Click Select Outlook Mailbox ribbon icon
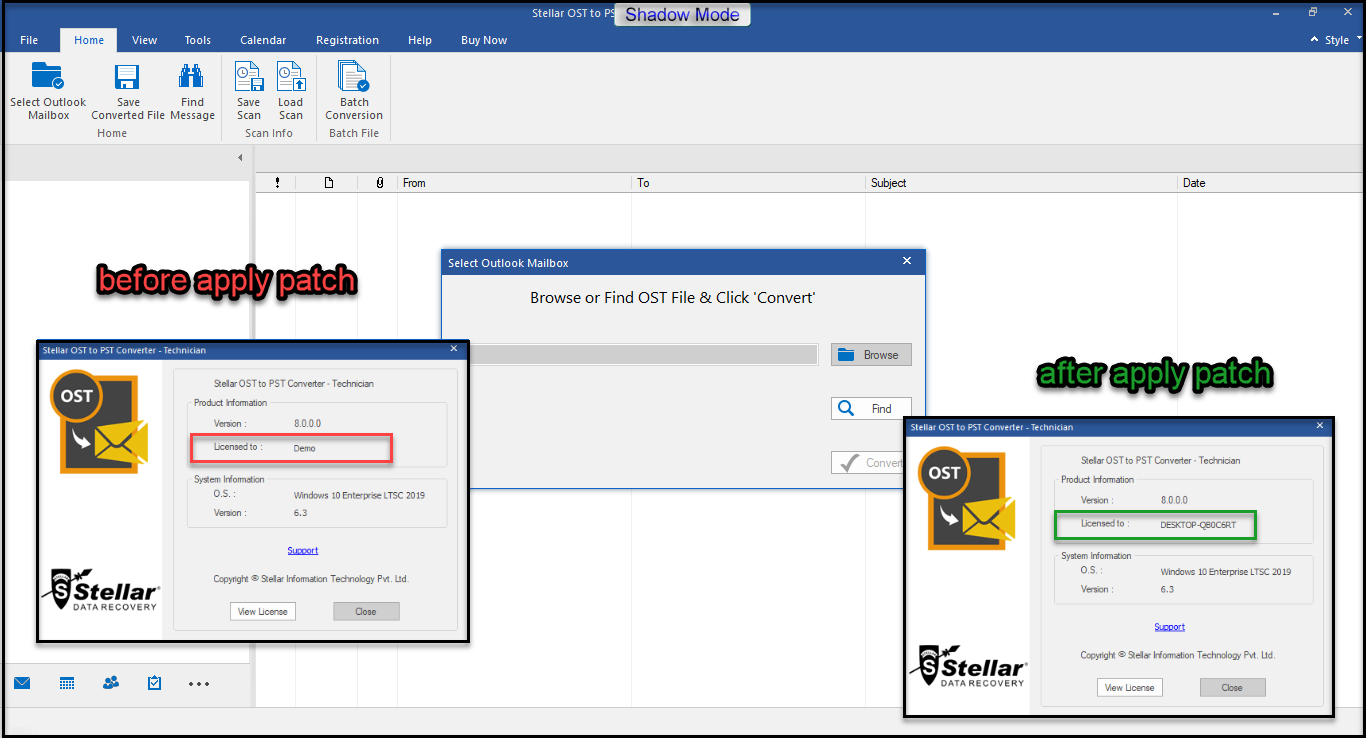 (x=47, y=76)
